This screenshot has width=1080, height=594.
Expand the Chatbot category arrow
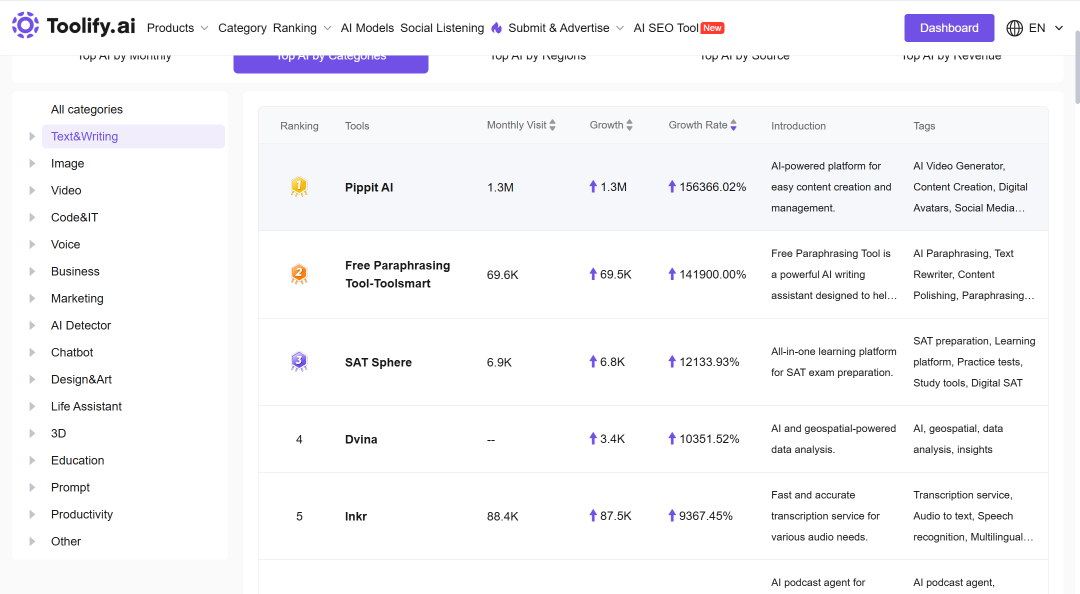coord(32,352)
